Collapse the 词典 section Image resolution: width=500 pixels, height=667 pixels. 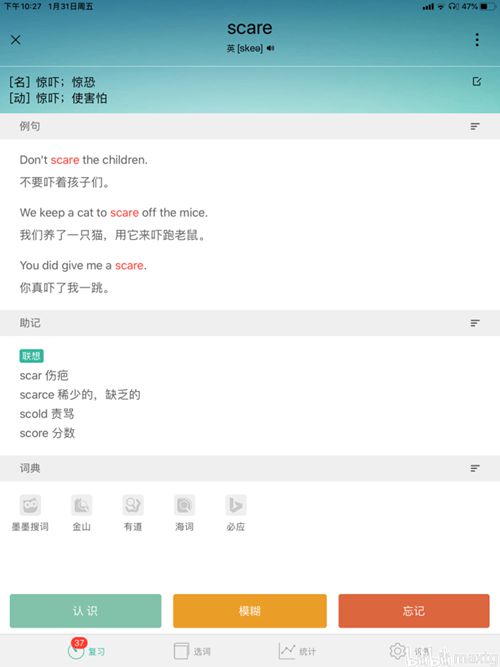tap(475, 468)
